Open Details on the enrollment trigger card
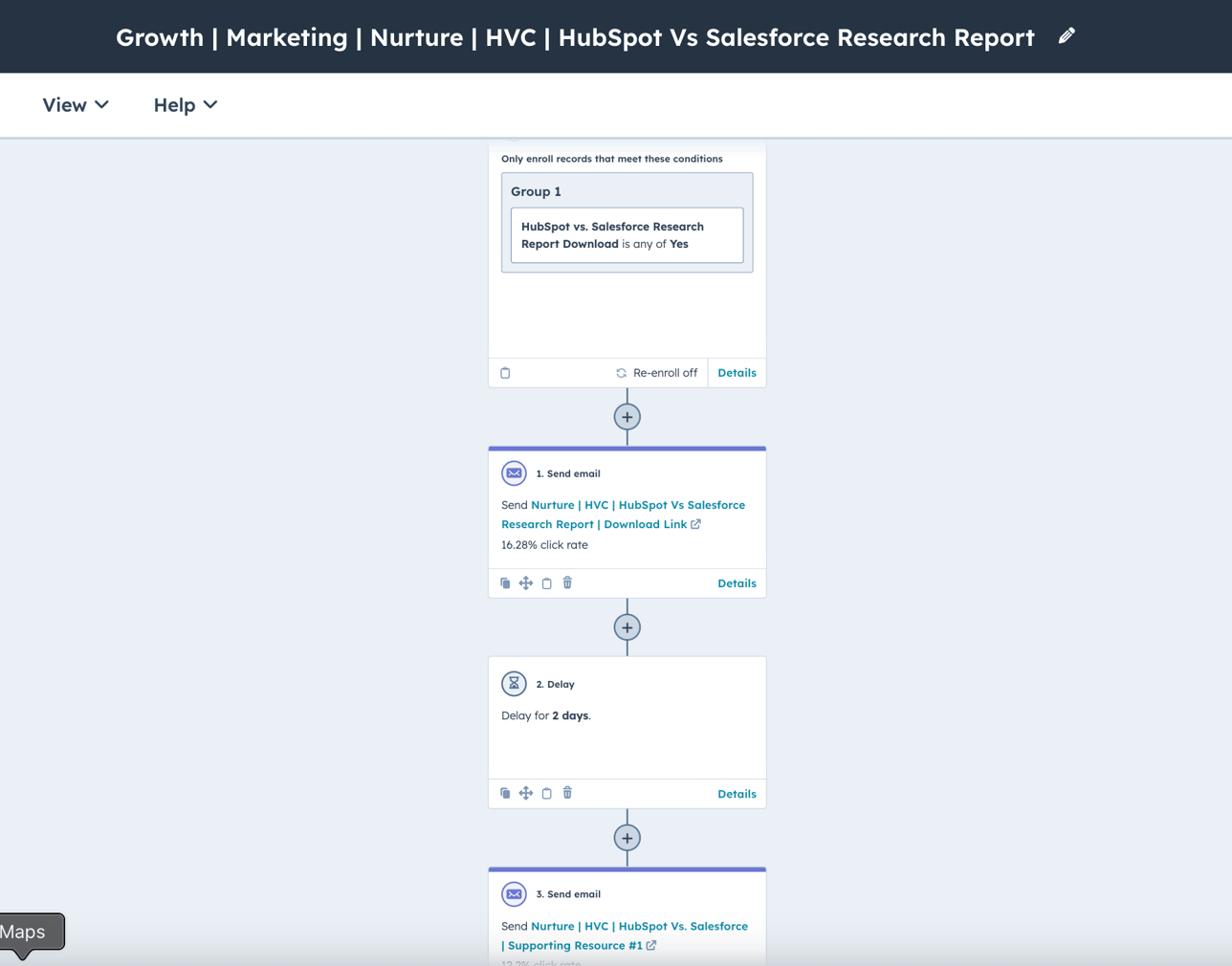The height and width of the screenshot is (966, 1232). pyautogui.click(x=737, y=373)
